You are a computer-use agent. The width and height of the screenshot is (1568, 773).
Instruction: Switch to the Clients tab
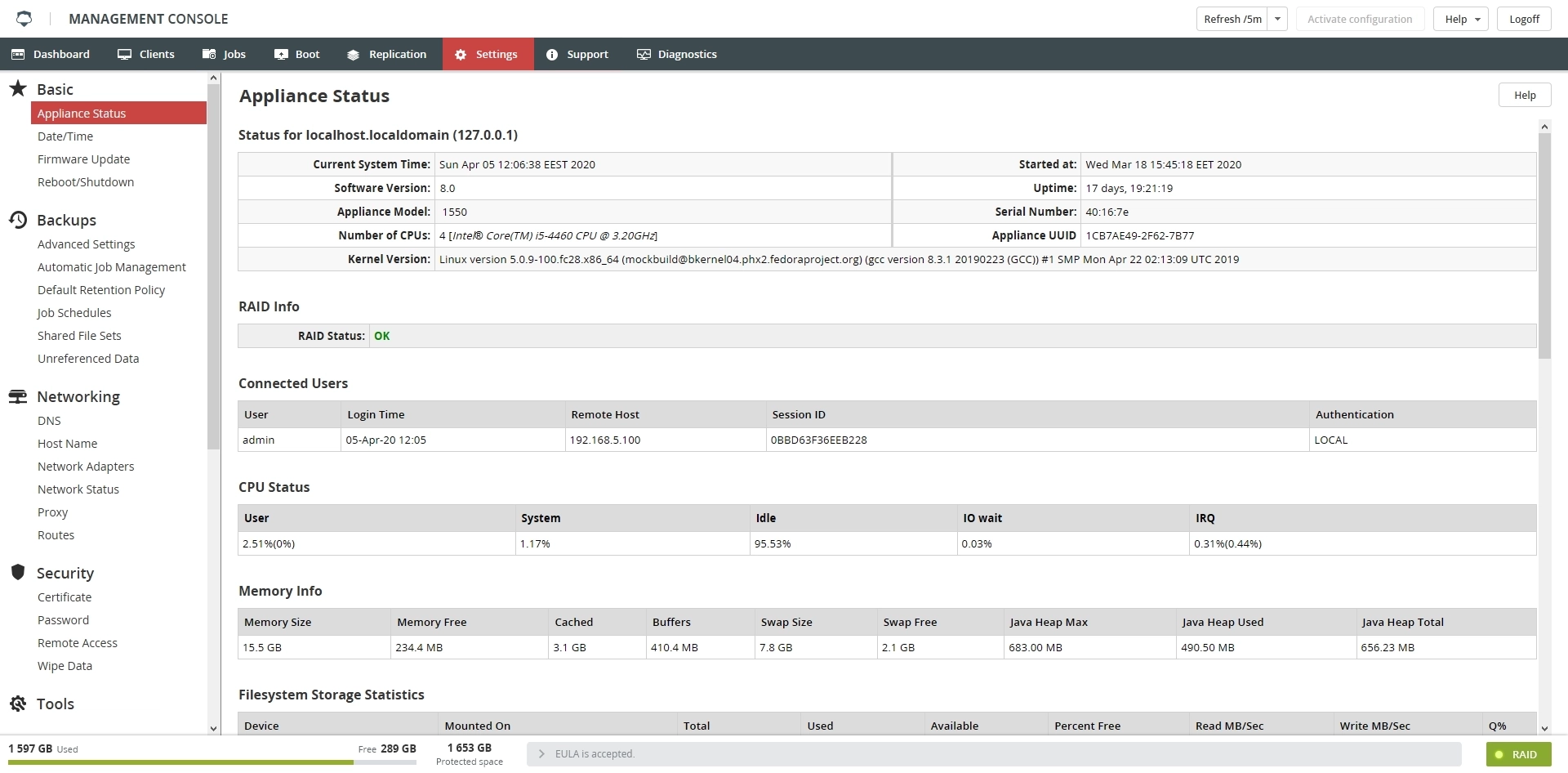(x=146, y=54)
